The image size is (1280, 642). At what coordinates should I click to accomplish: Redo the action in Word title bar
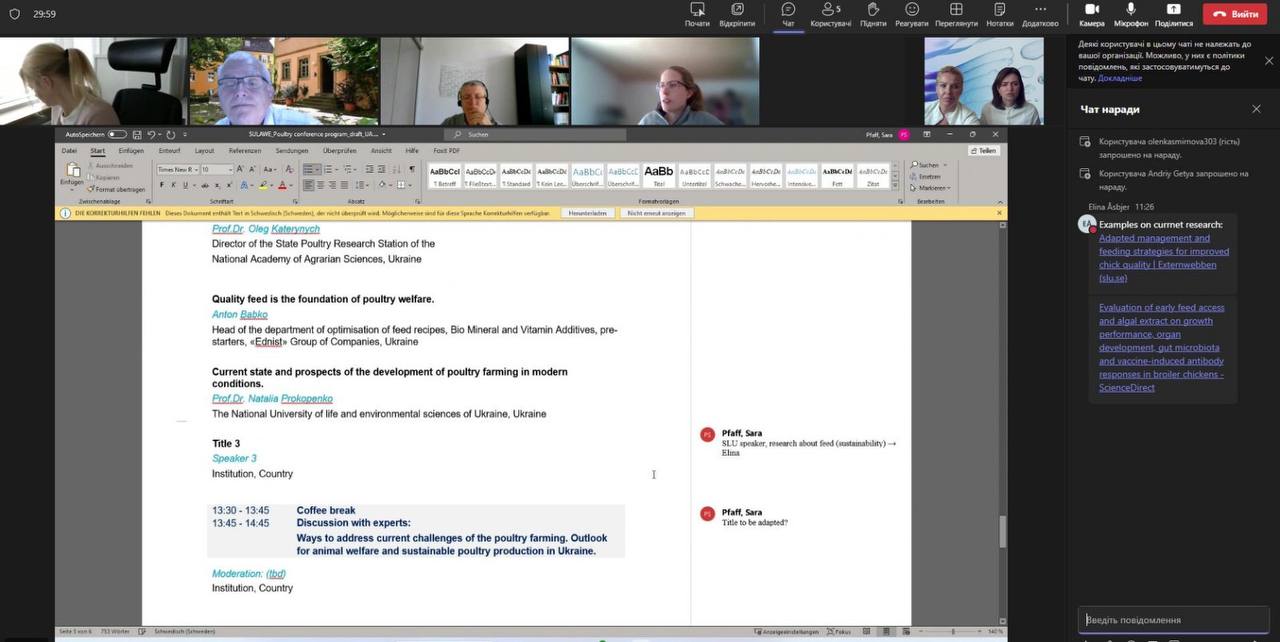click(x=171, y=134)
